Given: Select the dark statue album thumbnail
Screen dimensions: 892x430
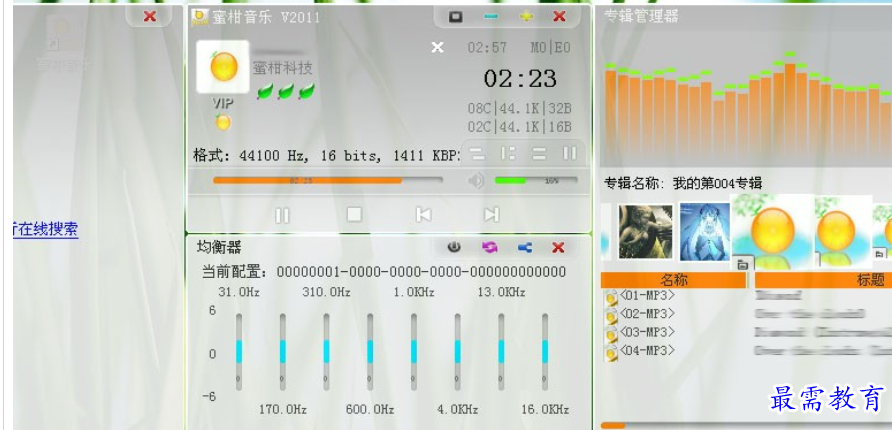Looking at the screenshot, I should [645, 231].
